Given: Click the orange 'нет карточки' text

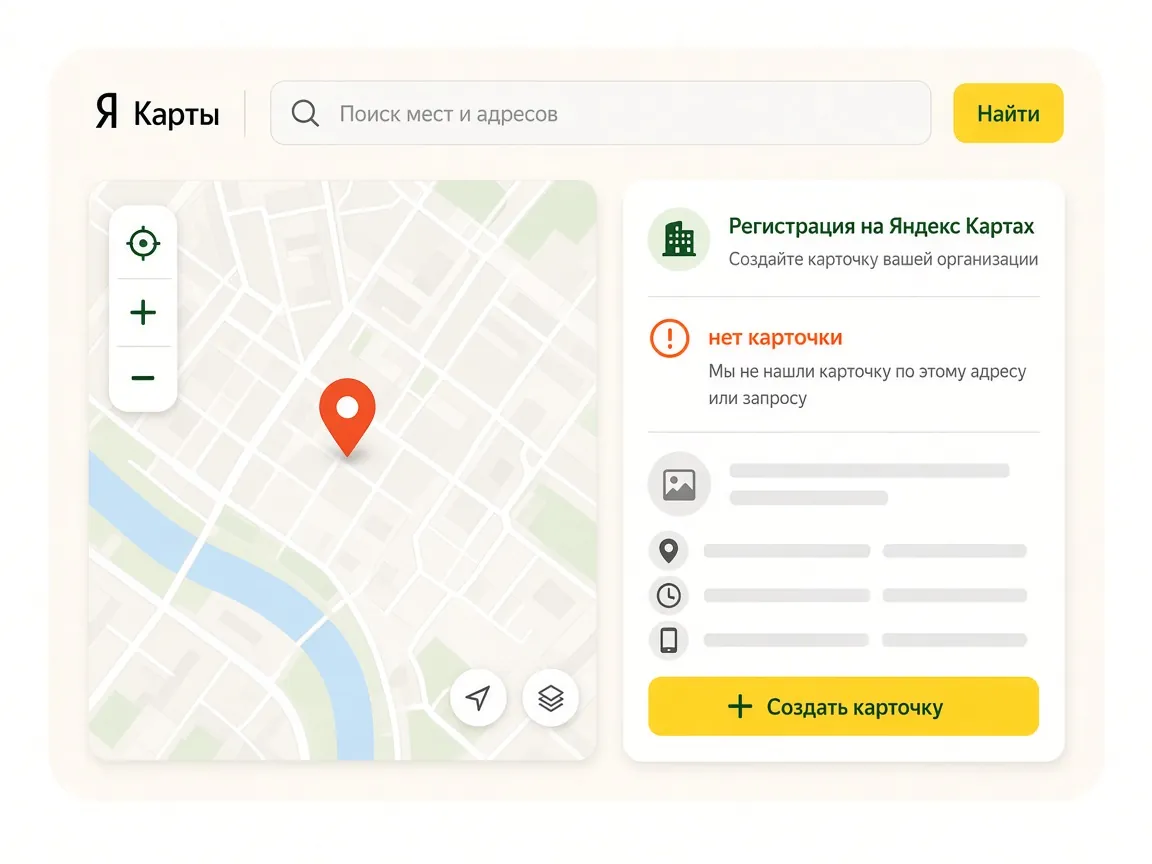Looking at the screenshot, I should pyautogui.click(x=775, y=338).
